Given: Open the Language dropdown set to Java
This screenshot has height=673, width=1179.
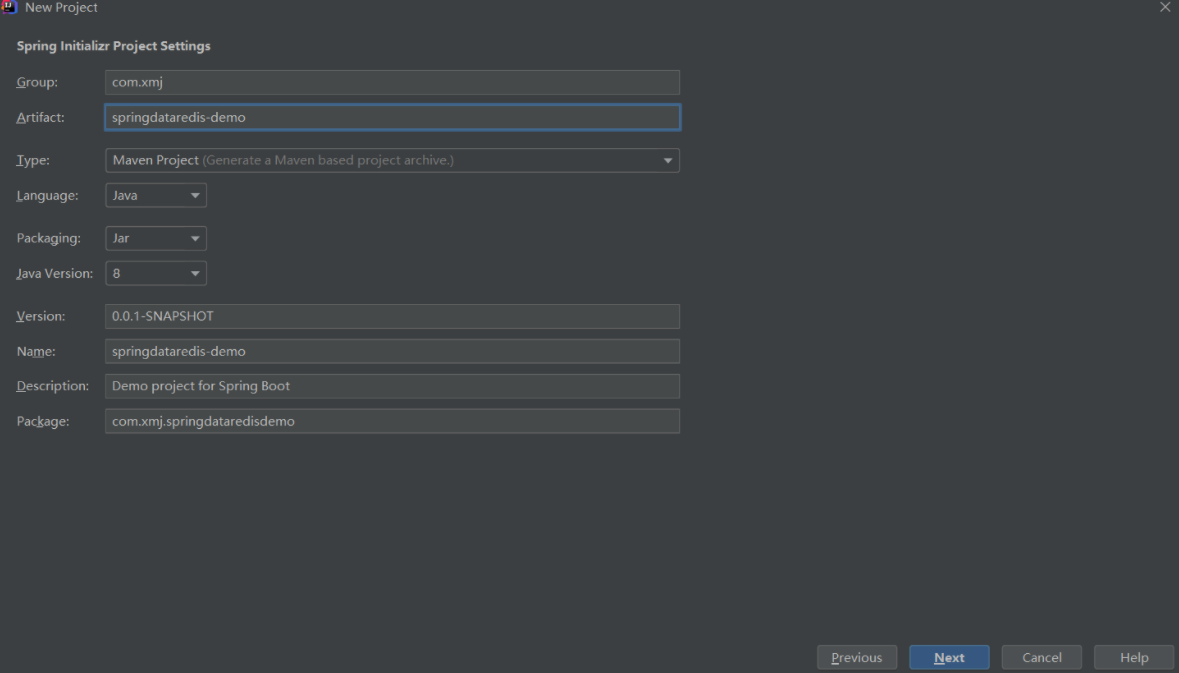Looking at the screenshot, I should coord(156,196).
